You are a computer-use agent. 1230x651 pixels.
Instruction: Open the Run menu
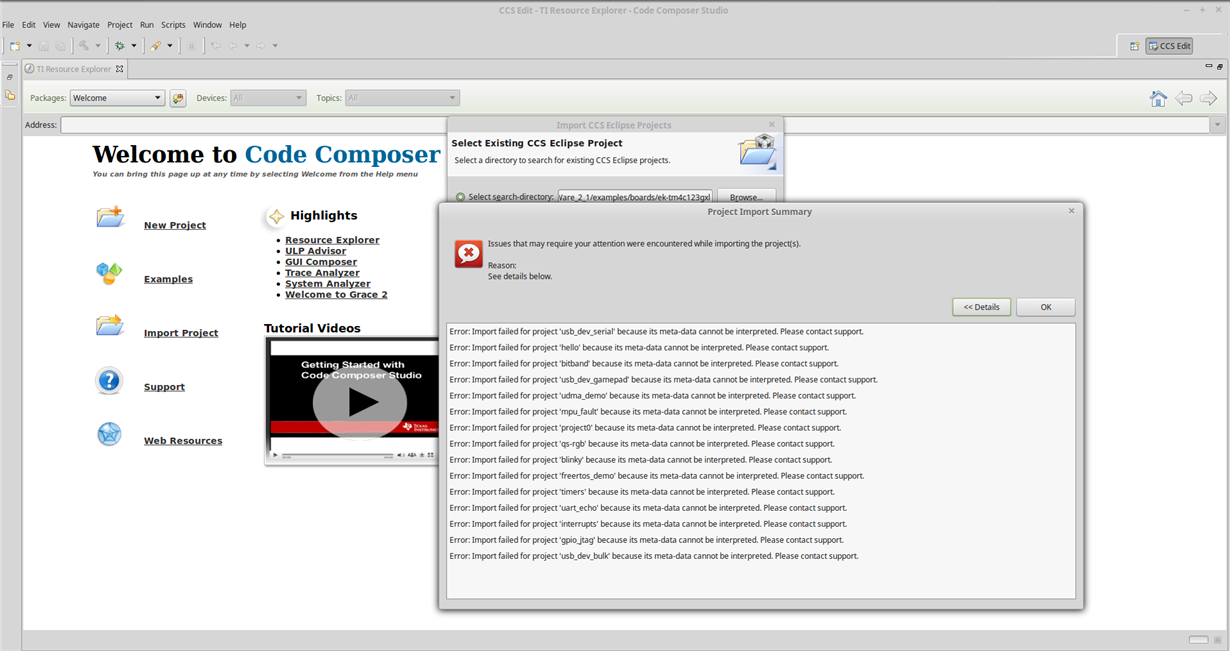(147, 24)
